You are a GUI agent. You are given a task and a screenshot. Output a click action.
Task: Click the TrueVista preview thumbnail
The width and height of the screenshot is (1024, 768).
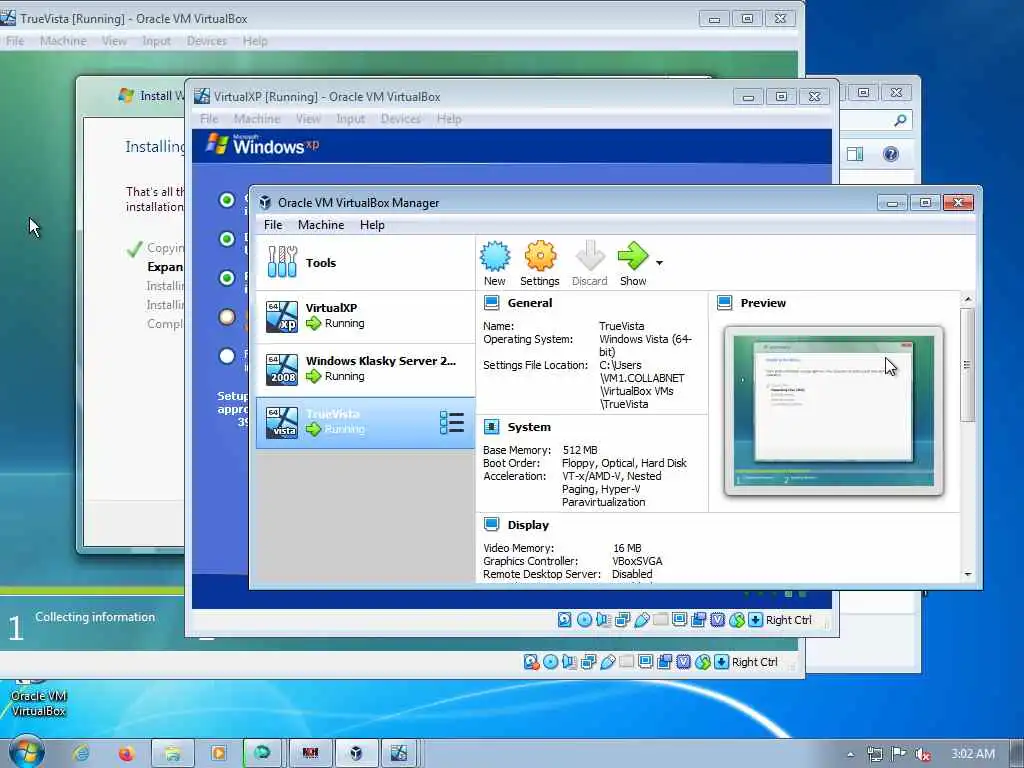pyautogui.click(x=833, y=411)
